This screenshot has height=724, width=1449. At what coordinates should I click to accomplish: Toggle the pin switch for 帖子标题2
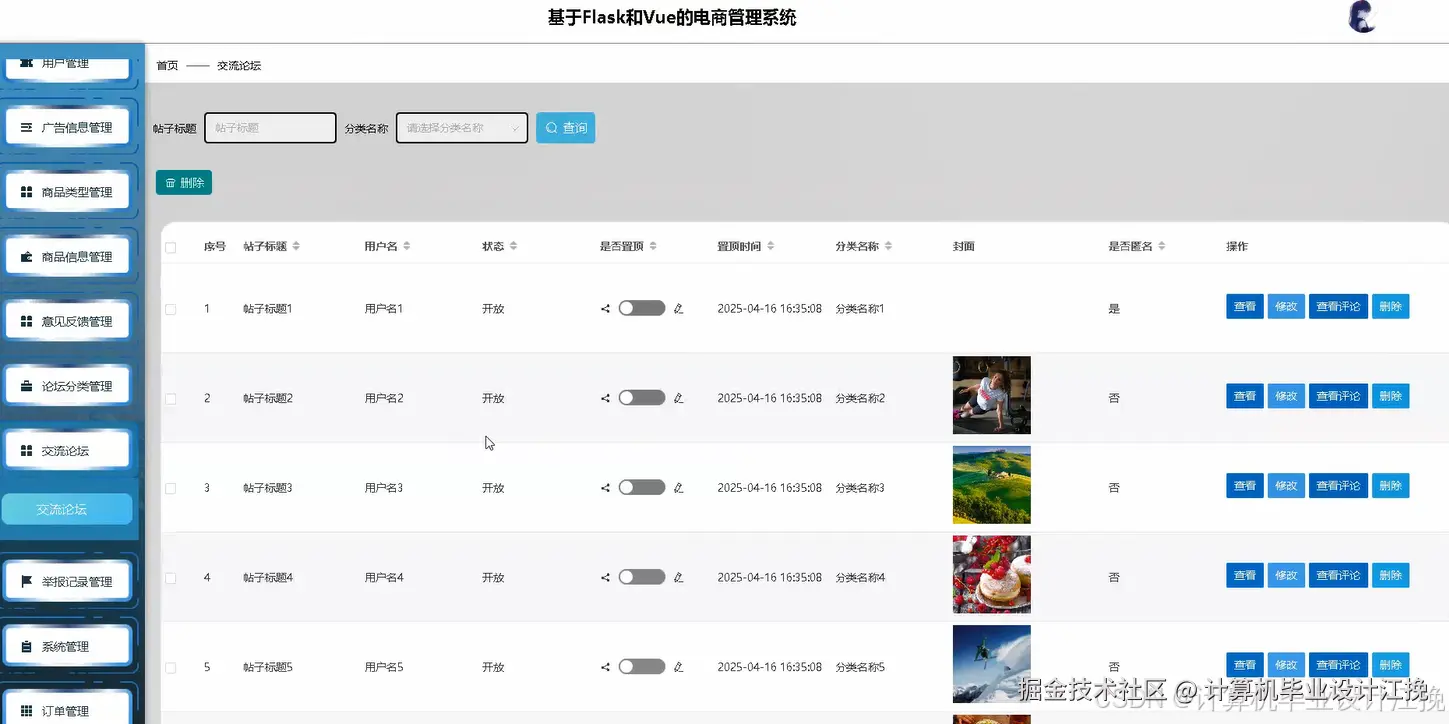(x=641, y=398)
